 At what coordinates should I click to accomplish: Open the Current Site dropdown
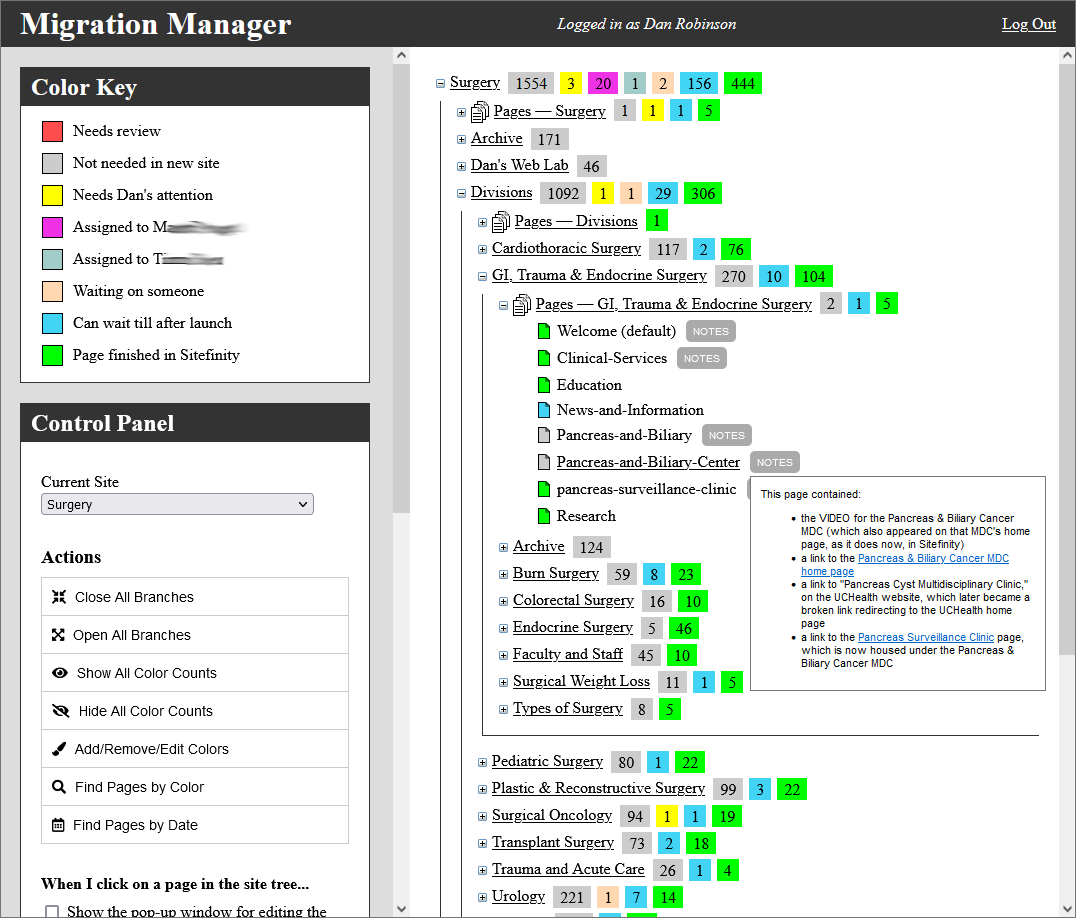click(177, 504)
